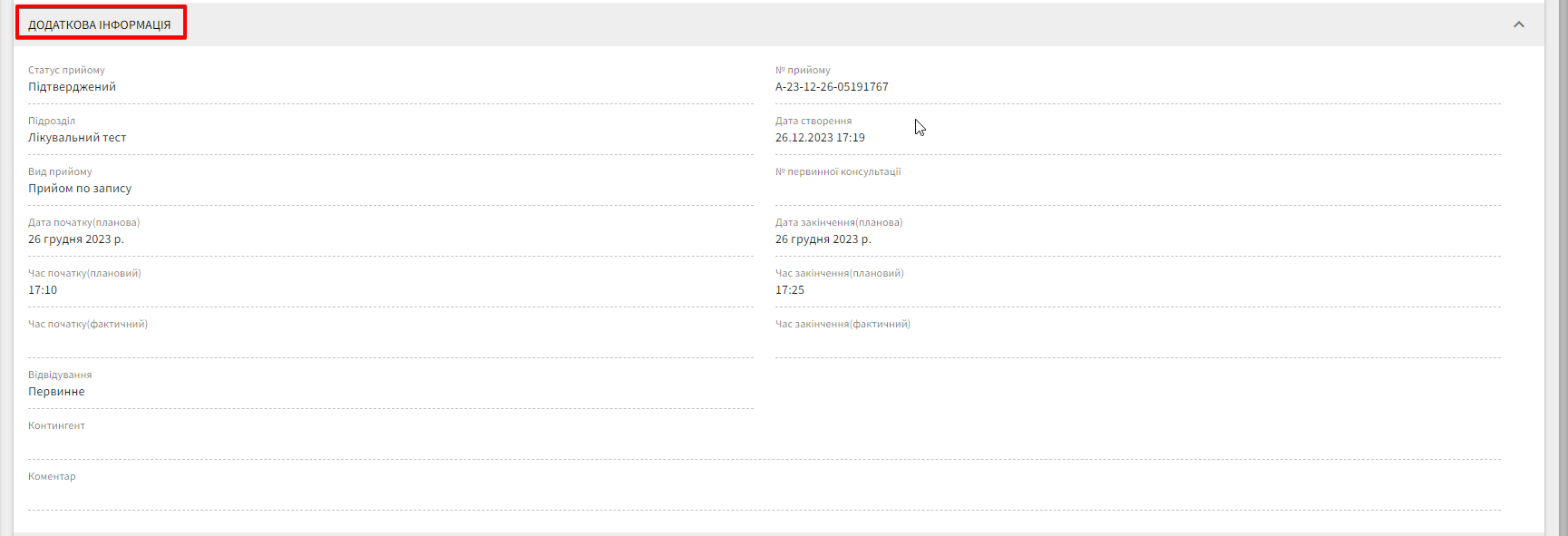Click the Вид прийому field Прийом по запису
Viewport: 1568px width, 536px height.
(80, 189)
